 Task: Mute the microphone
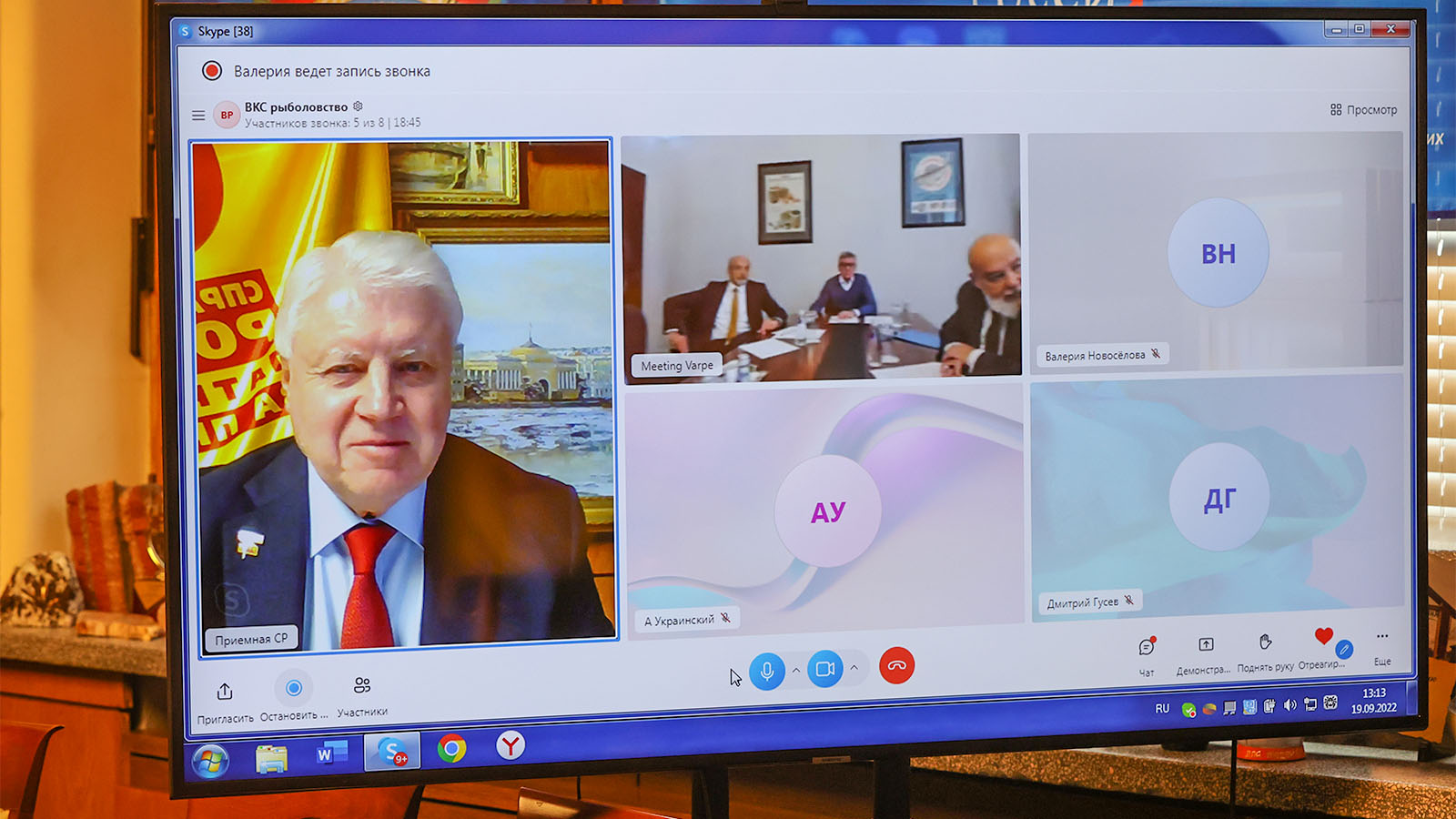point(766,672)
